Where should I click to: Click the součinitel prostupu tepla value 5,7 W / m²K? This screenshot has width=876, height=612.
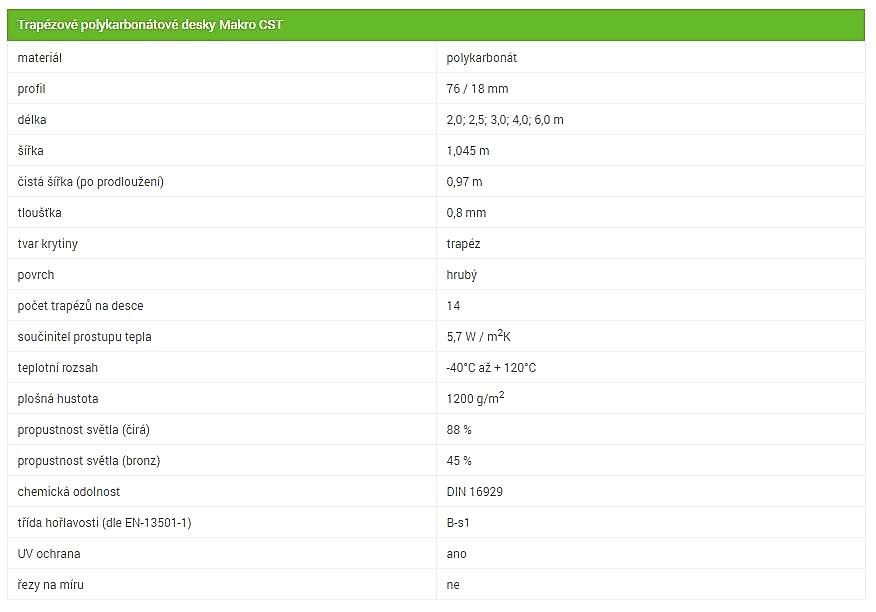478,336
